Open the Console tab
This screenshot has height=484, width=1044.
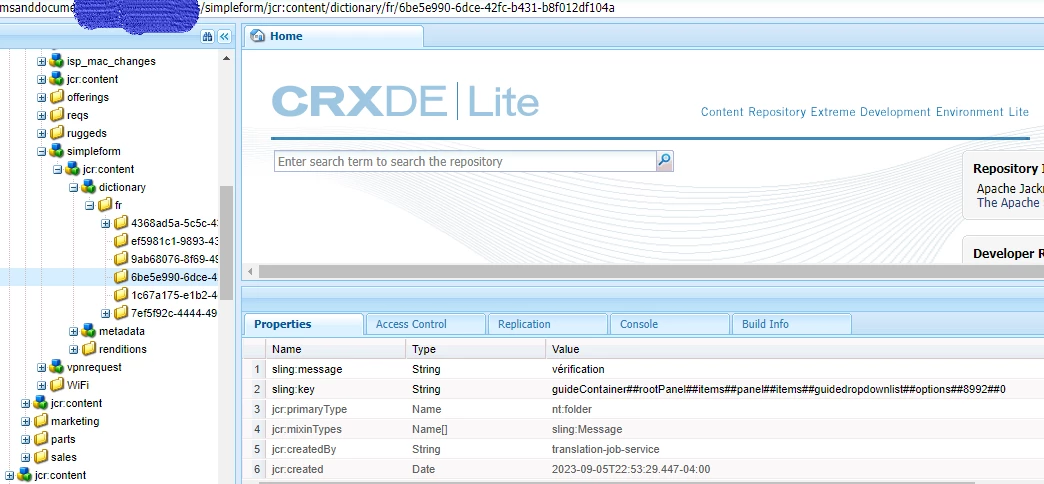coord(670,324)
